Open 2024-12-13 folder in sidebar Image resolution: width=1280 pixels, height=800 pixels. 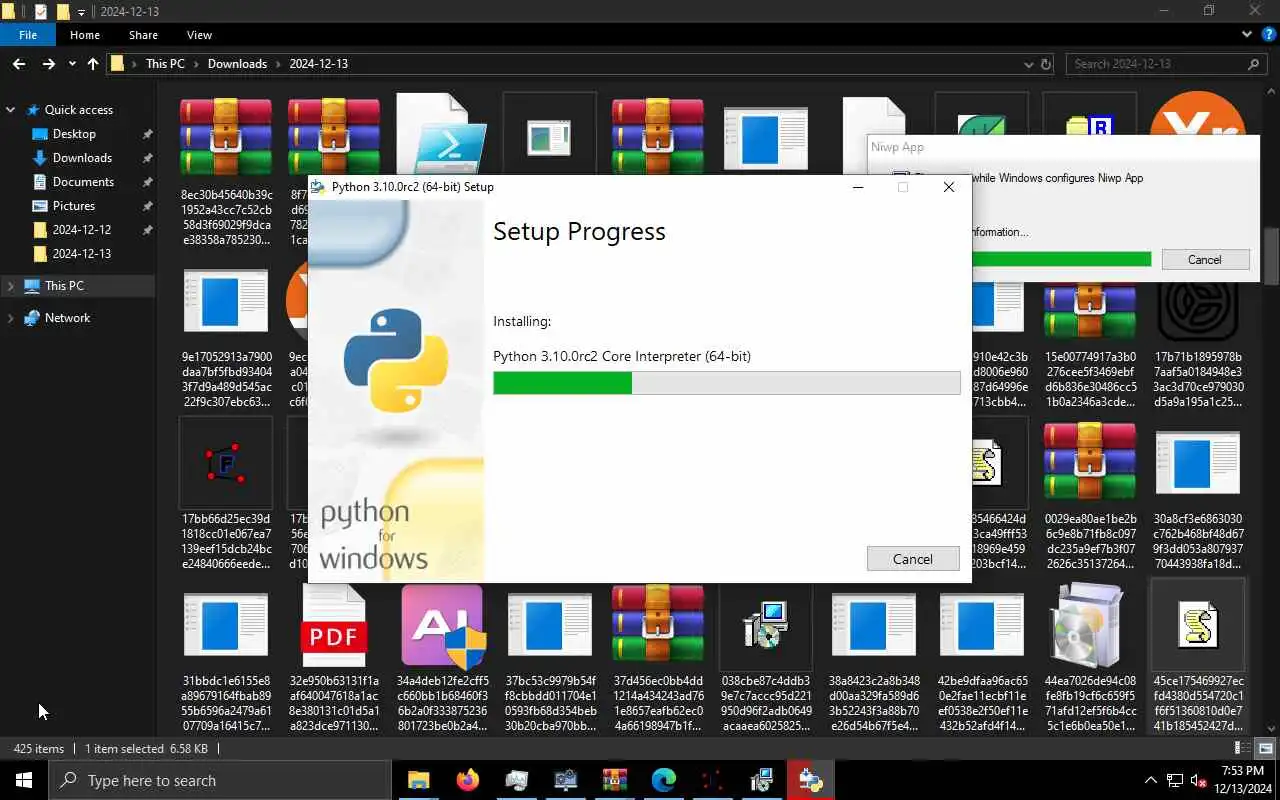(82, 254)
